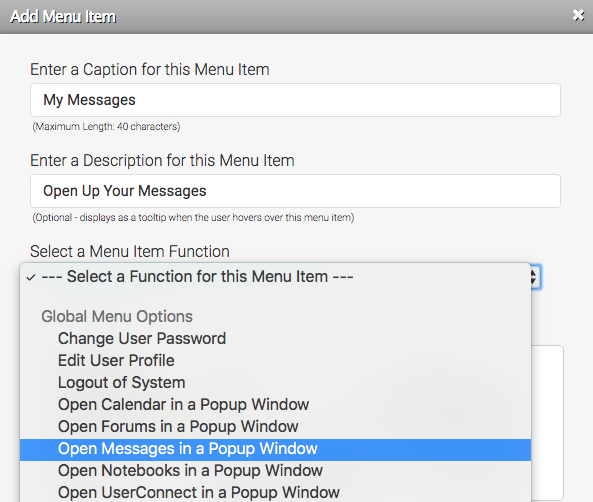
Task: Close the Add Menu Item dialog
Action: click(x=578, y=15)
